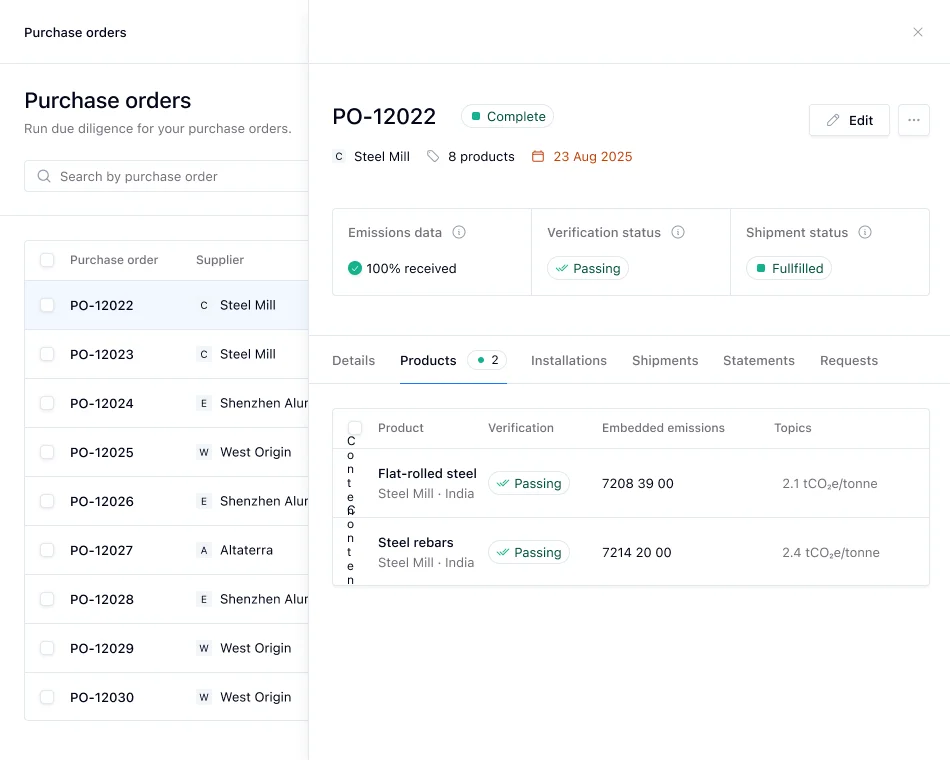Click the Steel Mill supplier avatar in header
This screenshot has width=950, height=760.
(337, 156)
